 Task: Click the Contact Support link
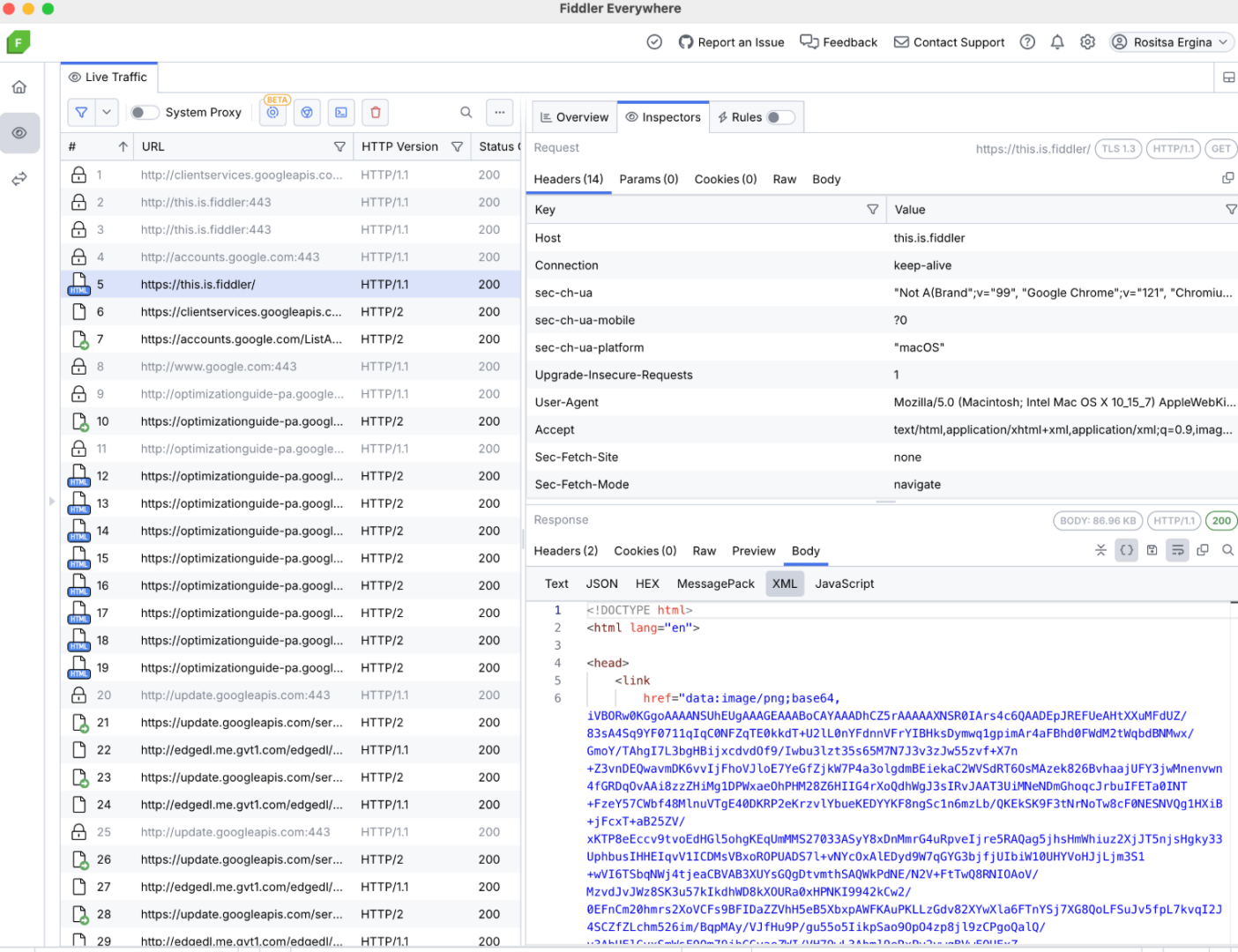coord(949,42)
